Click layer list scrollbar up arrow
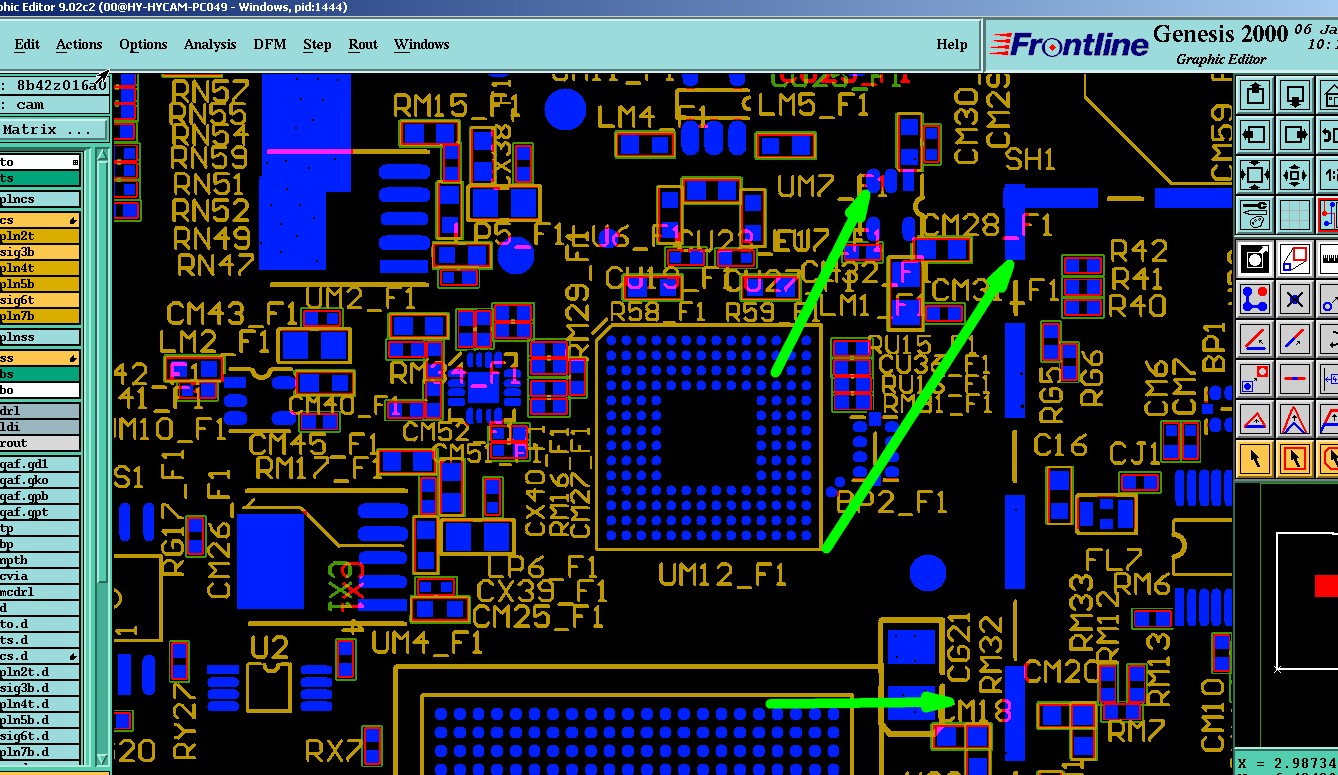Viewport: 1338px width, 775px height. pyautogui.click(x=102, y=157)
